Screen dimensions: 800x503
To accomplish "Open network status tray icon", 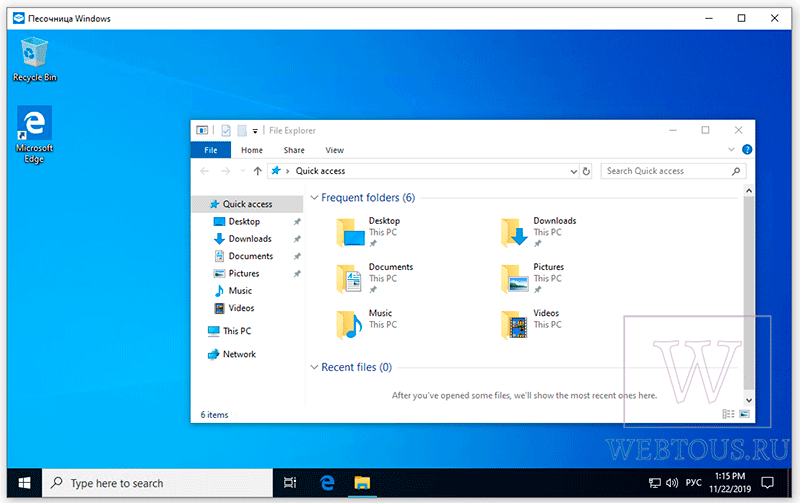I will 655,483.
